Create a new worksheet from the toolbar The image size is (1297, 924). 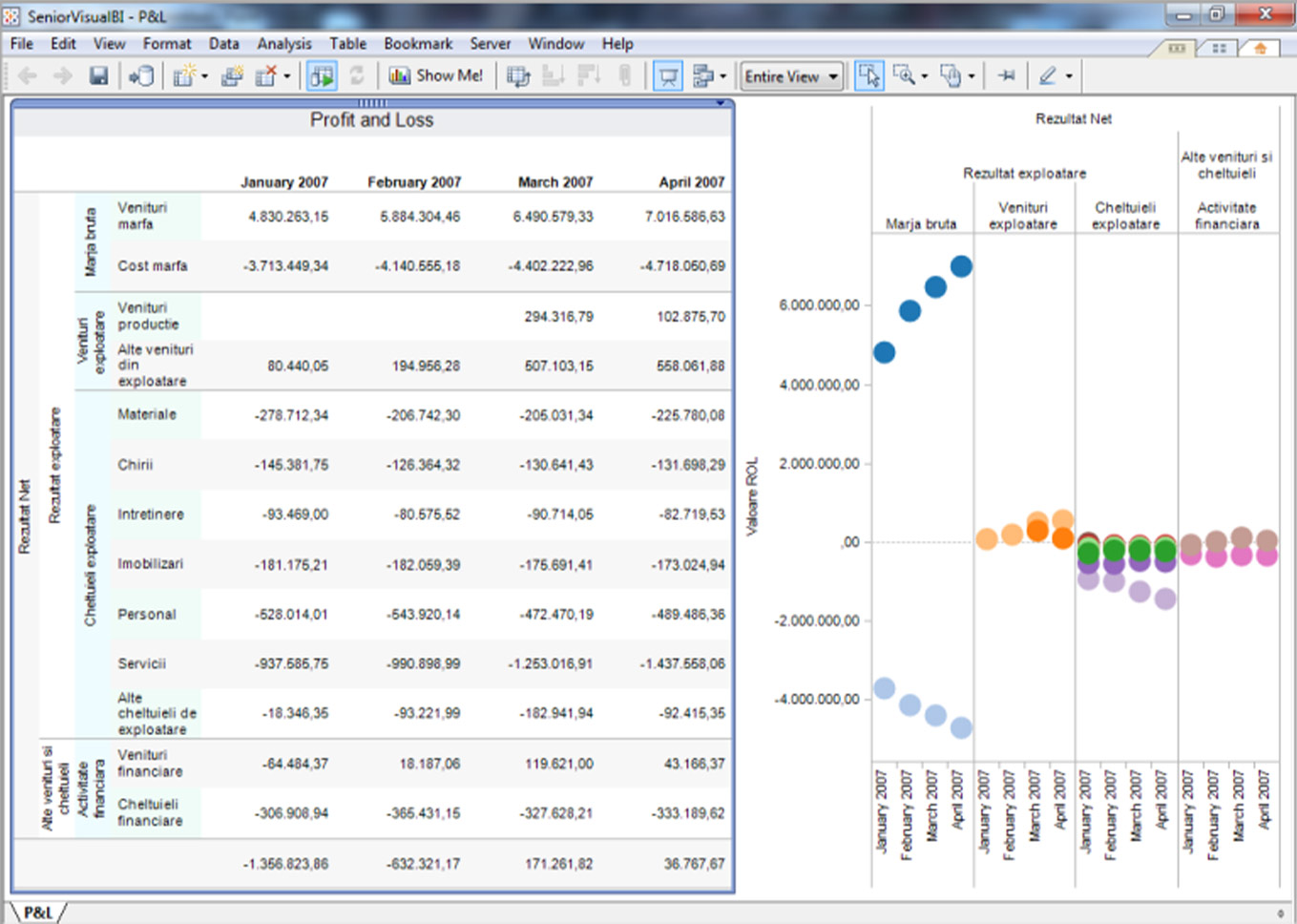coord(183,75)
